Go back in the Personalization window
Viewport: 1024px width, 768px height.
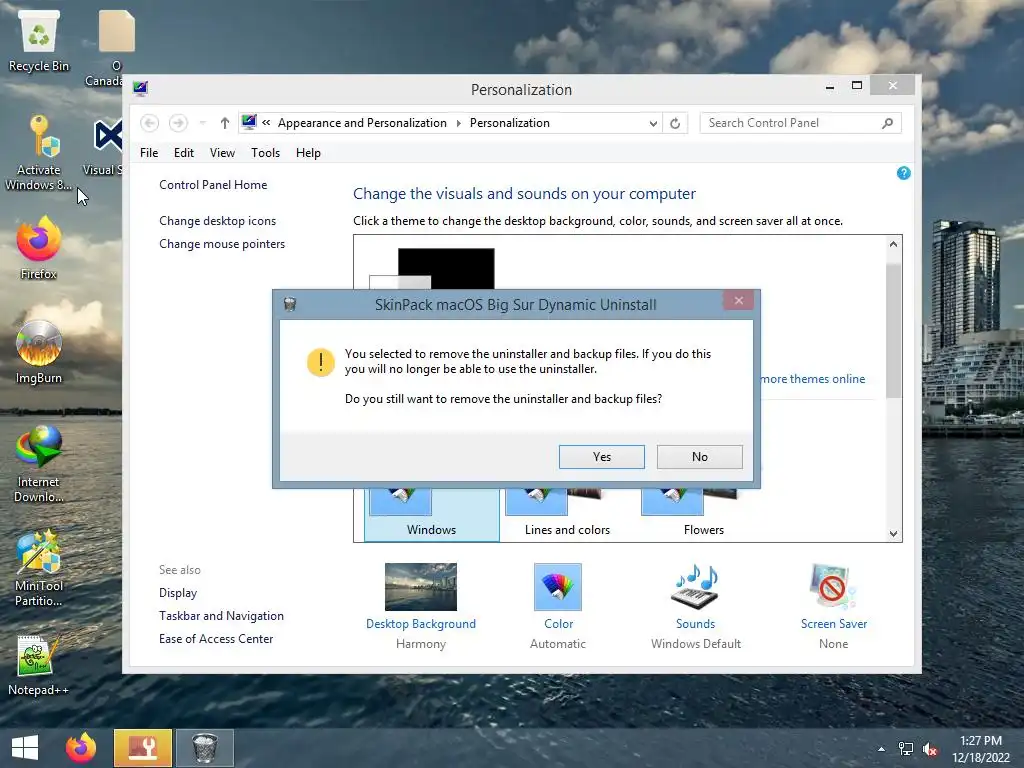pos(150,123)
